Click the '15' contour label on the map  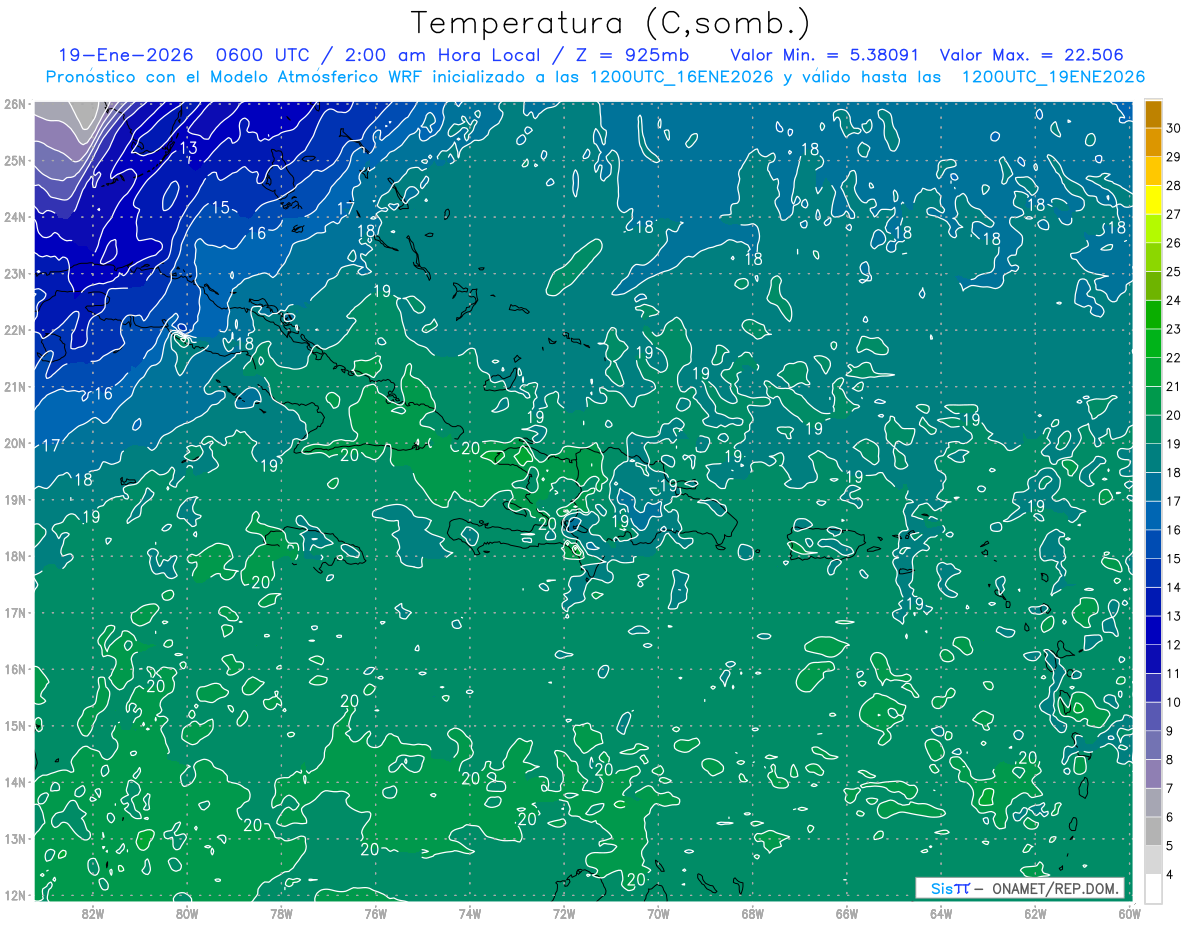click(x=220, y=208)
